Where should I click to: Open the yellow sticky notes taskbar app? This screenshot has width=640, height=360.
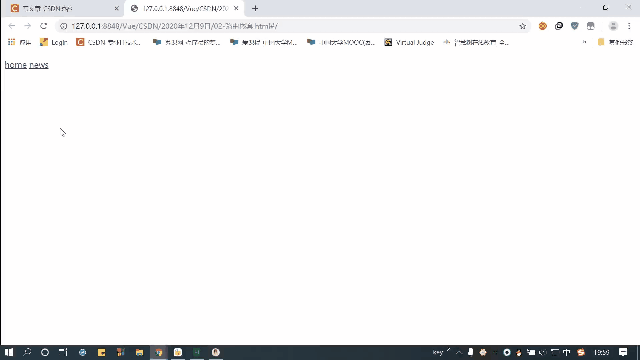pos(101,352)
